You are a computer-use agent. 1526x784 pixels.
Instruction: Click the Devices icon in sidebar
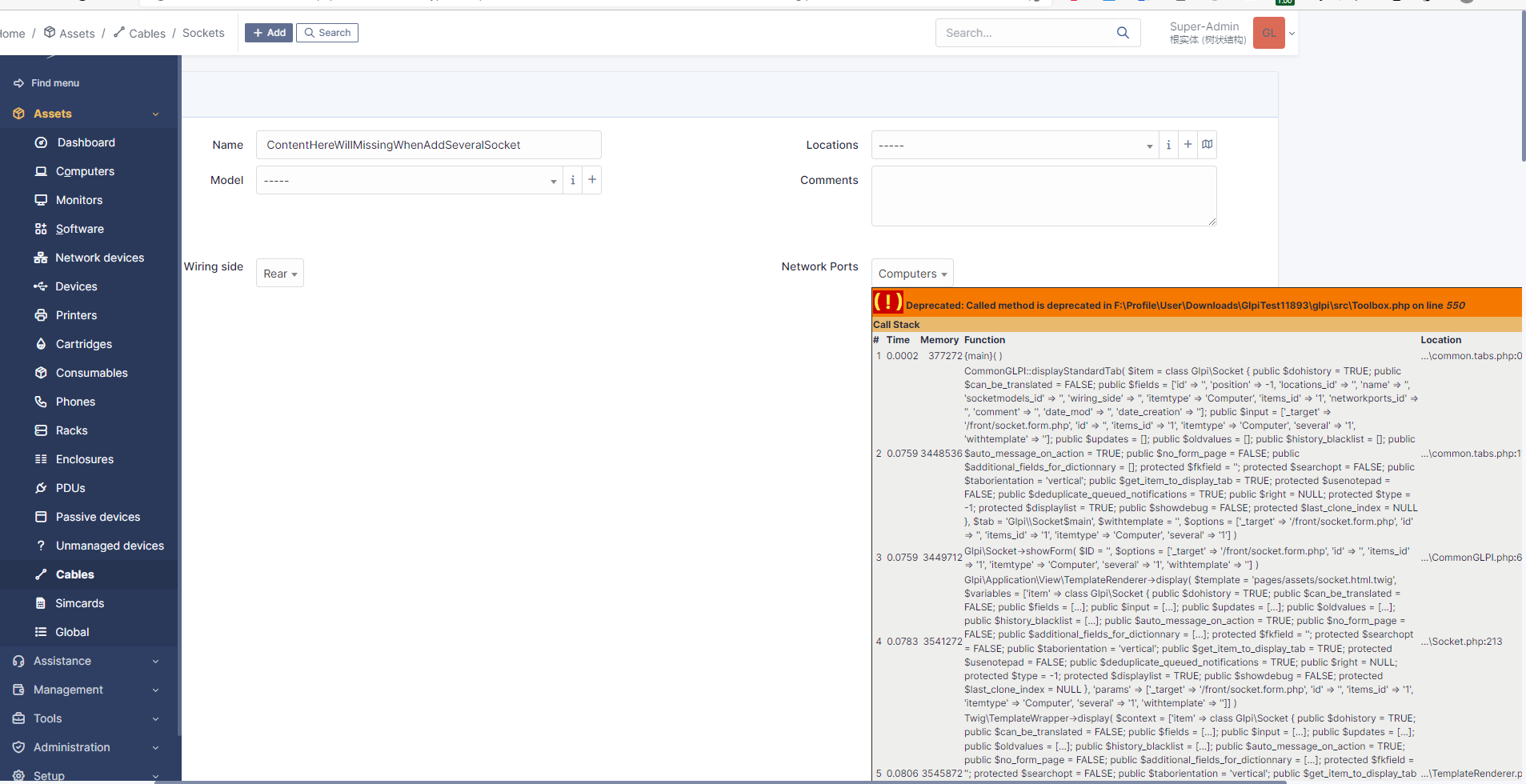click(41, 286)
